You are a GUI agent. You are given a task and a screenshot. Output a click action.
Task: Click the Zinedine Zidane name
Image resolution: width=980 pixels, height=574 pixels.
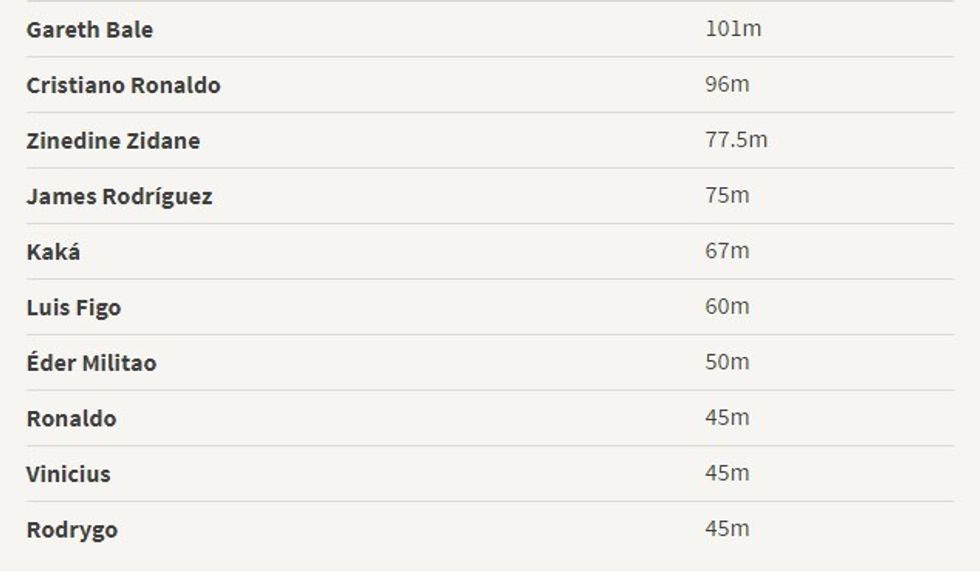(x=113, y=141)
